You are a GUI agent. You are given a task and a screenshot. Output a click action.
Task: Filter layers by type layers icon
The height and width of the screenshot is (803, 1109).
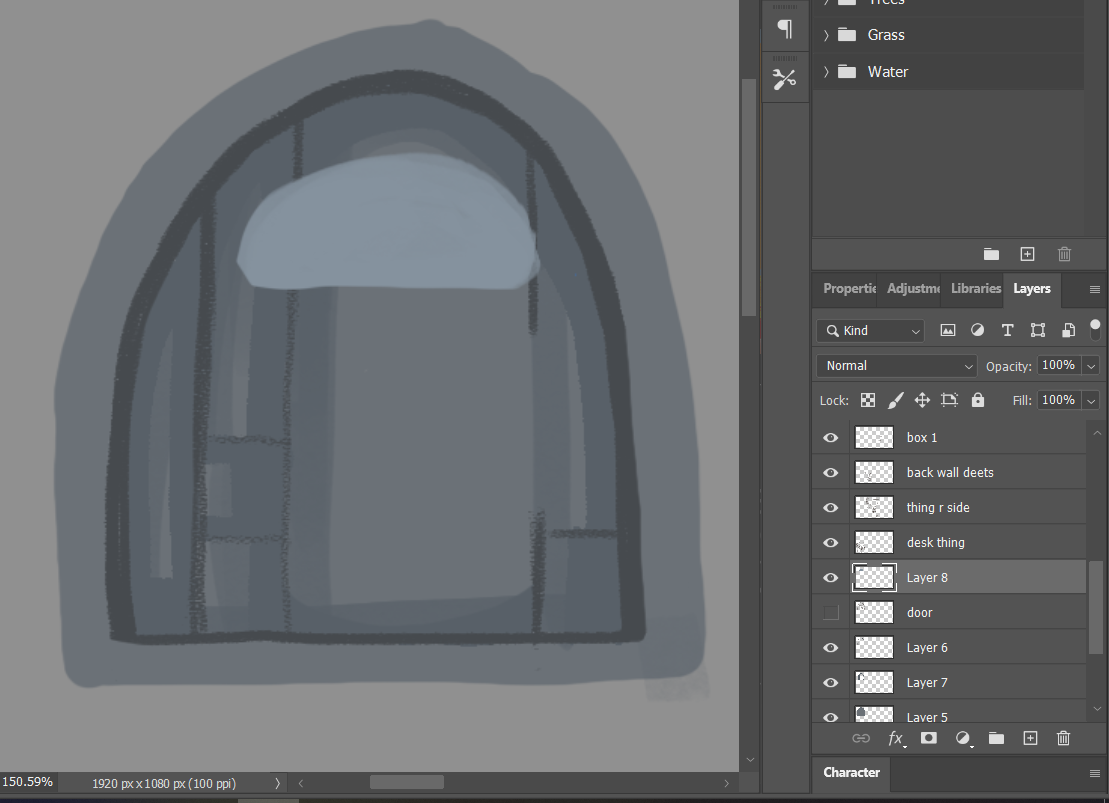tap(1007, 330)
